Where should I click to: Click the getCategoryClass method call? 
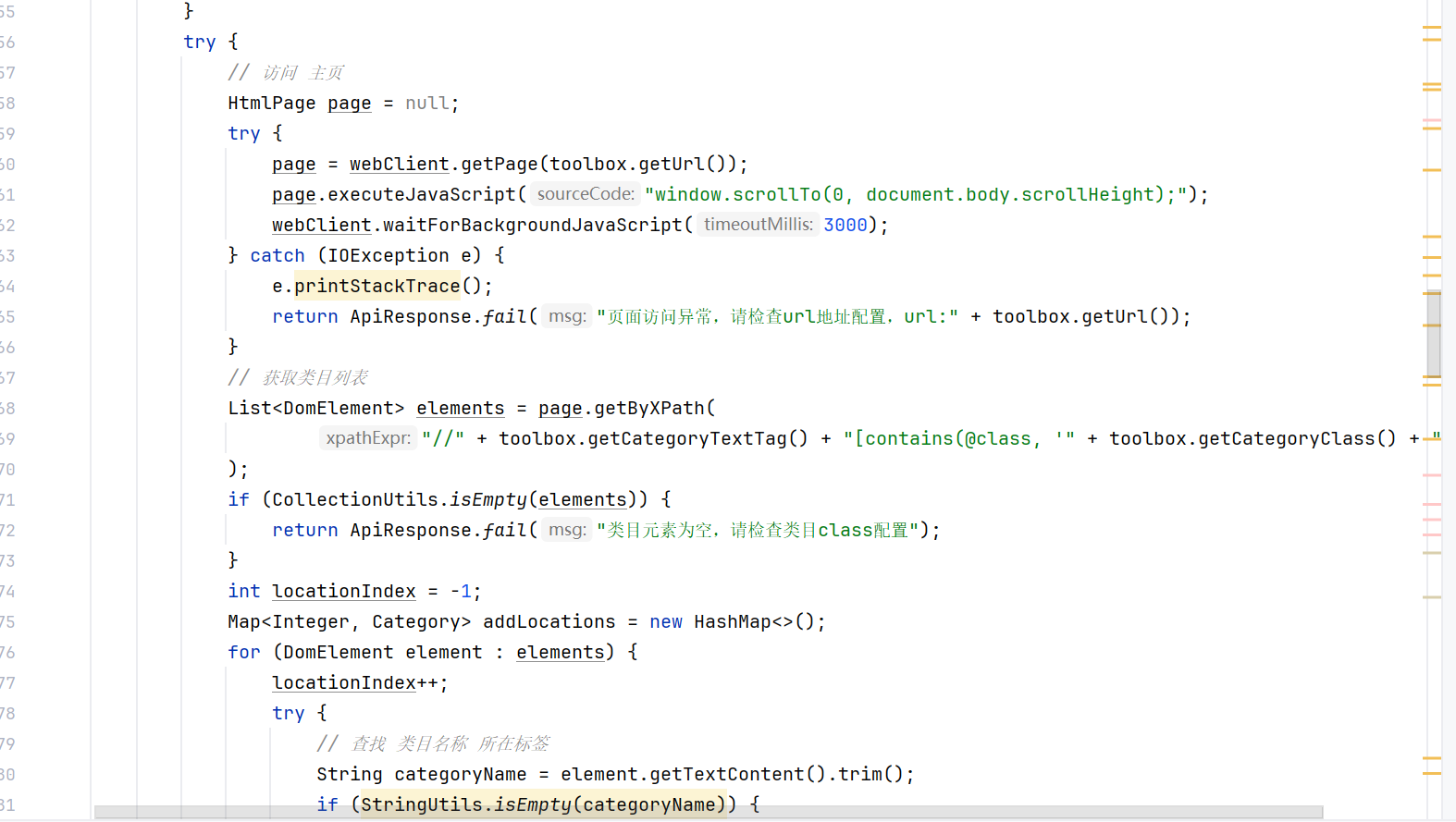point(1297,438)
